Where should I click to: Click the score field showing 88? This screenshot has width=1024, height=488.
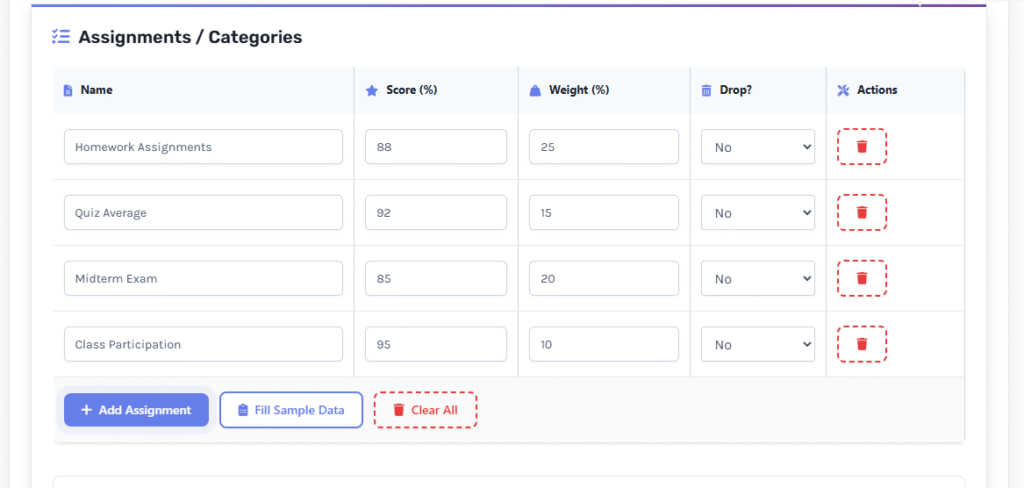tap(436, 146)
